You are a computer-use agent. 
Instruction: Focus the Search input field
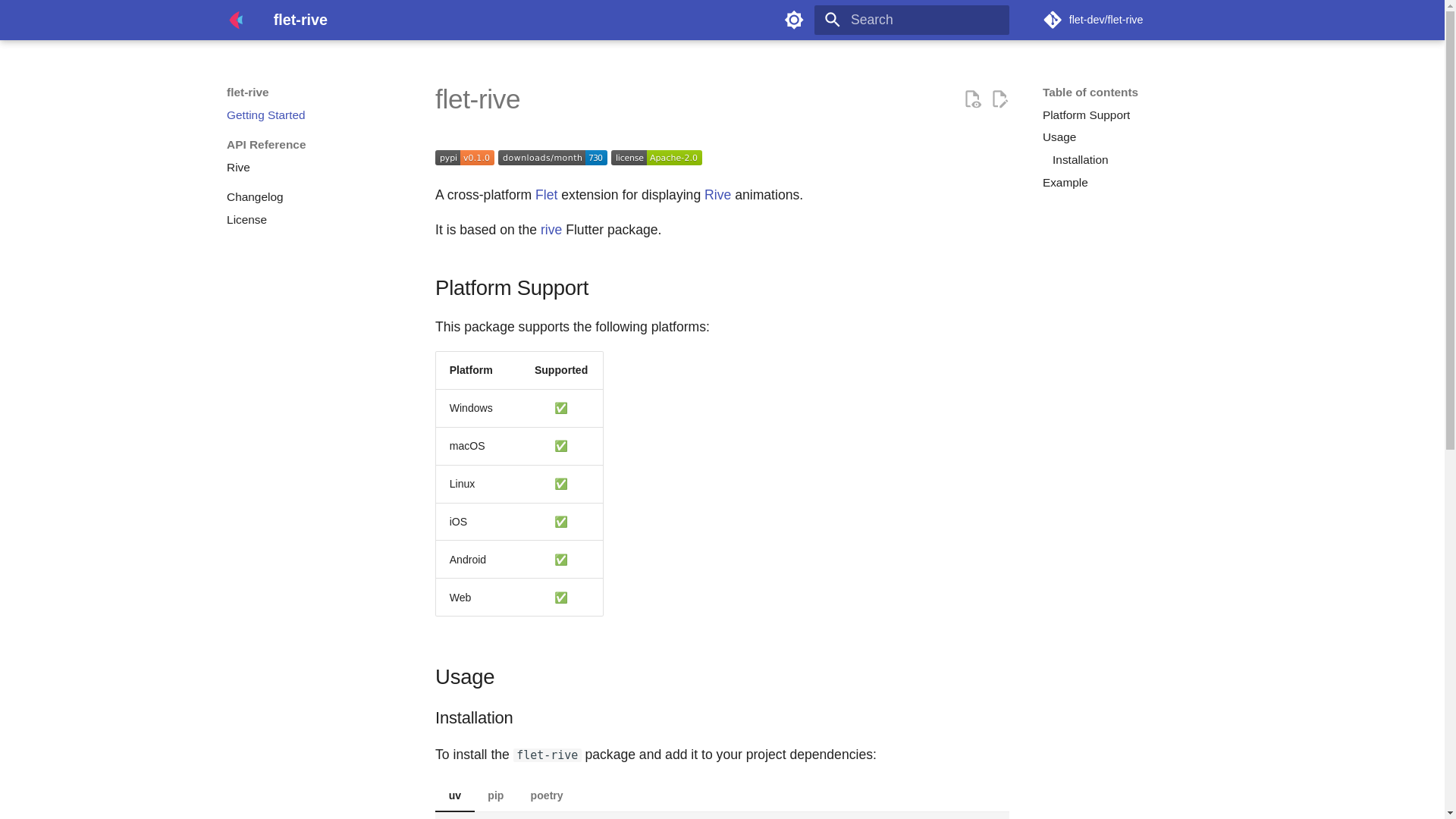click(912, 20)
